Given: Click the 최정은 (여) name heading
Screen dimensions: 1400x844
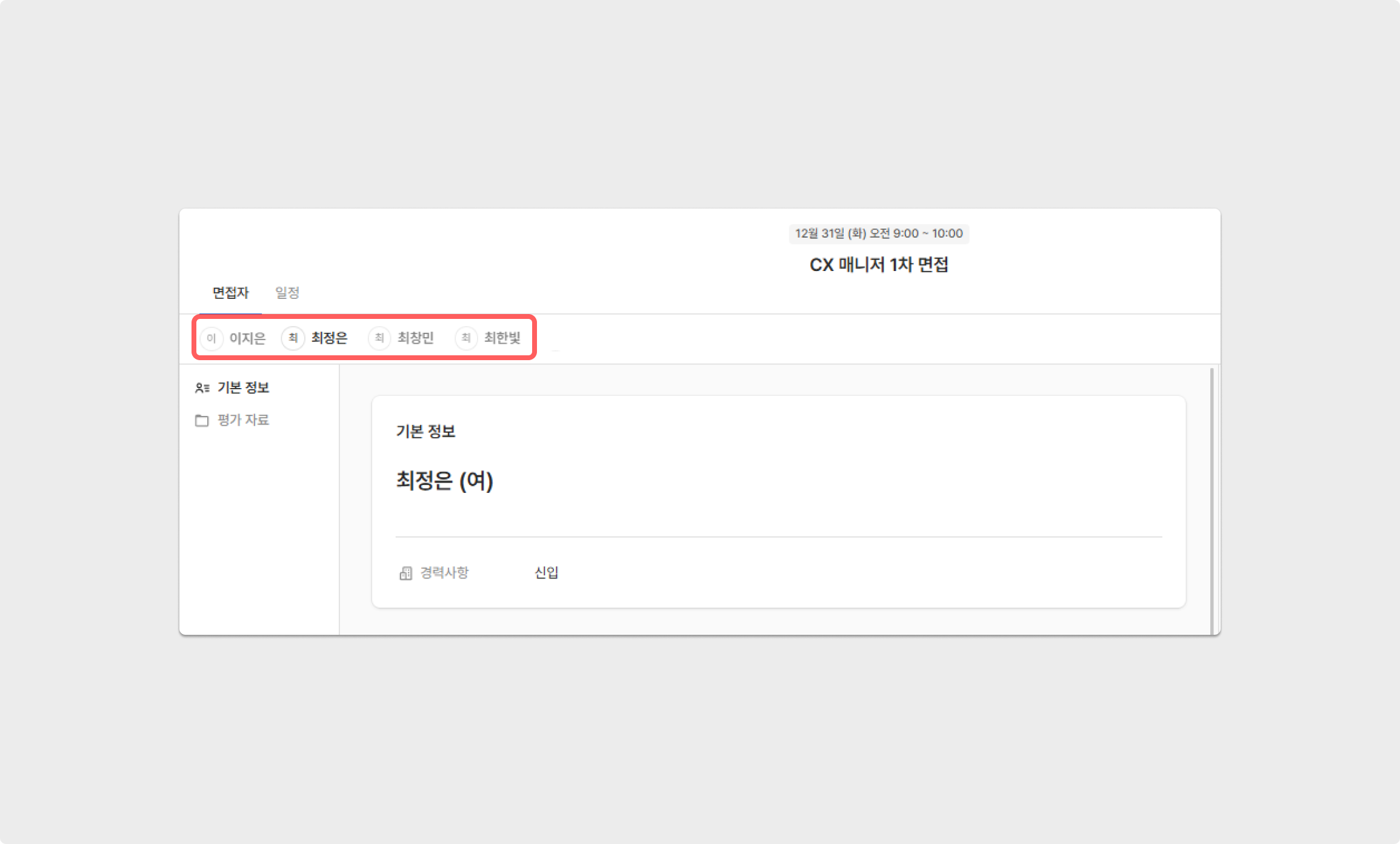Looking at the screenshot, I should point(444,481).
